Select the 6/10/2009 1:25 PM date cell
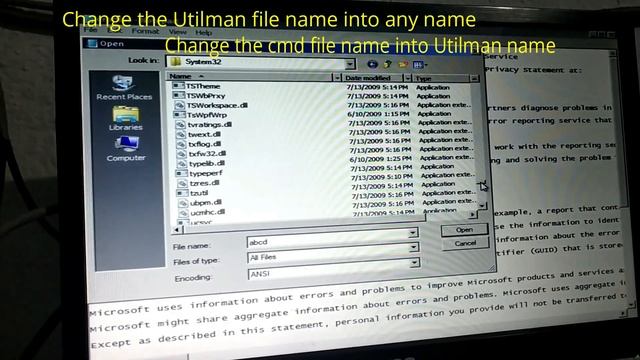 (x=380, y=159)
